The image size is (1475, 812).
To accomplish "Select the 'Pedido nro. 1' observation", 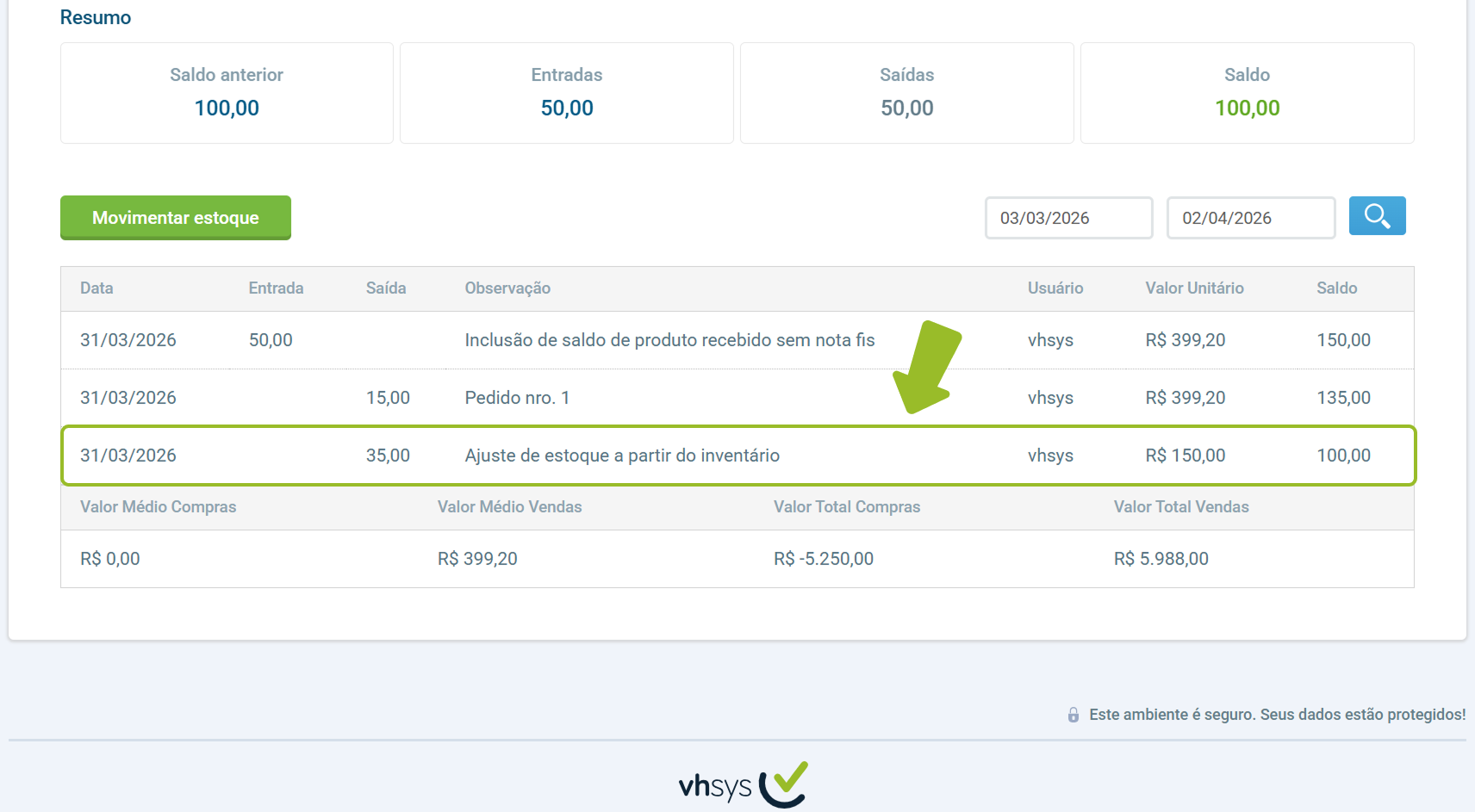I will tap(517, 398).
